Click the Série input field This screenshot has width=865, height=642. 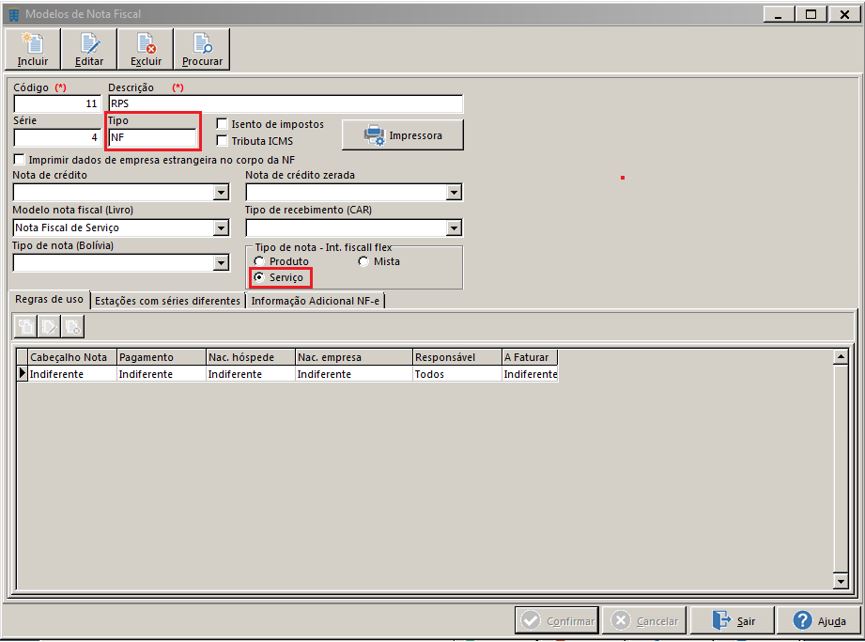[x=57, y=137]
